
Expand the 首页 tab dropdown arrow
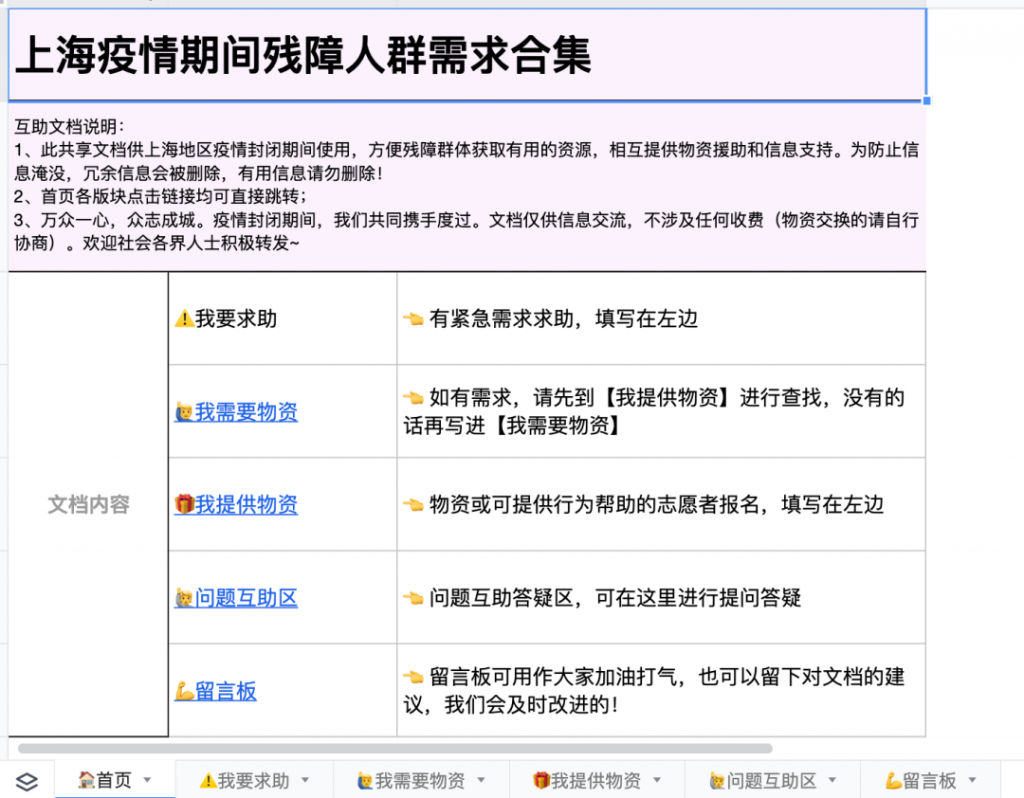pos(148,780)
